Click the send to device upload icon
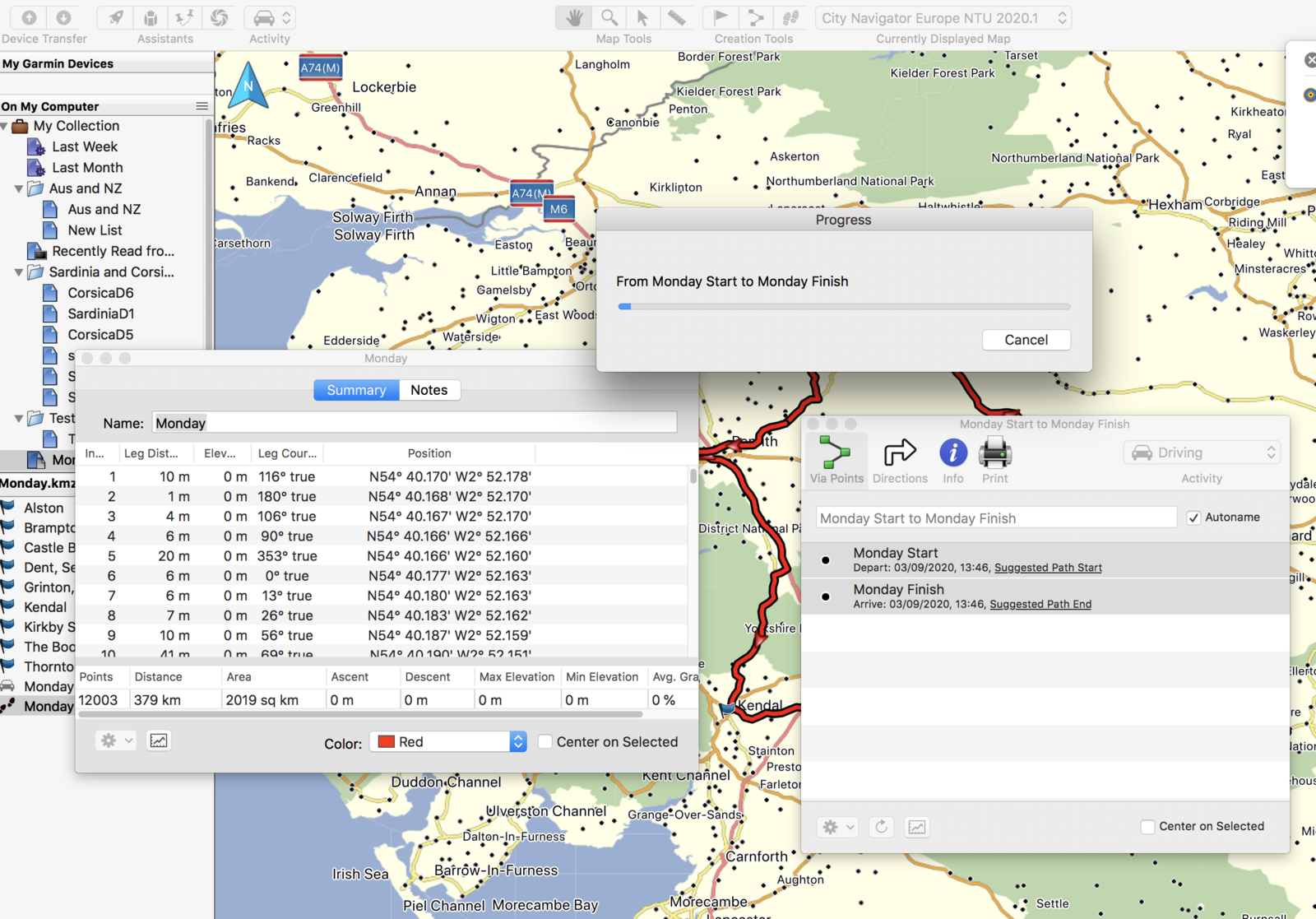The image size is (1316, 919). [x=29, y=17]
